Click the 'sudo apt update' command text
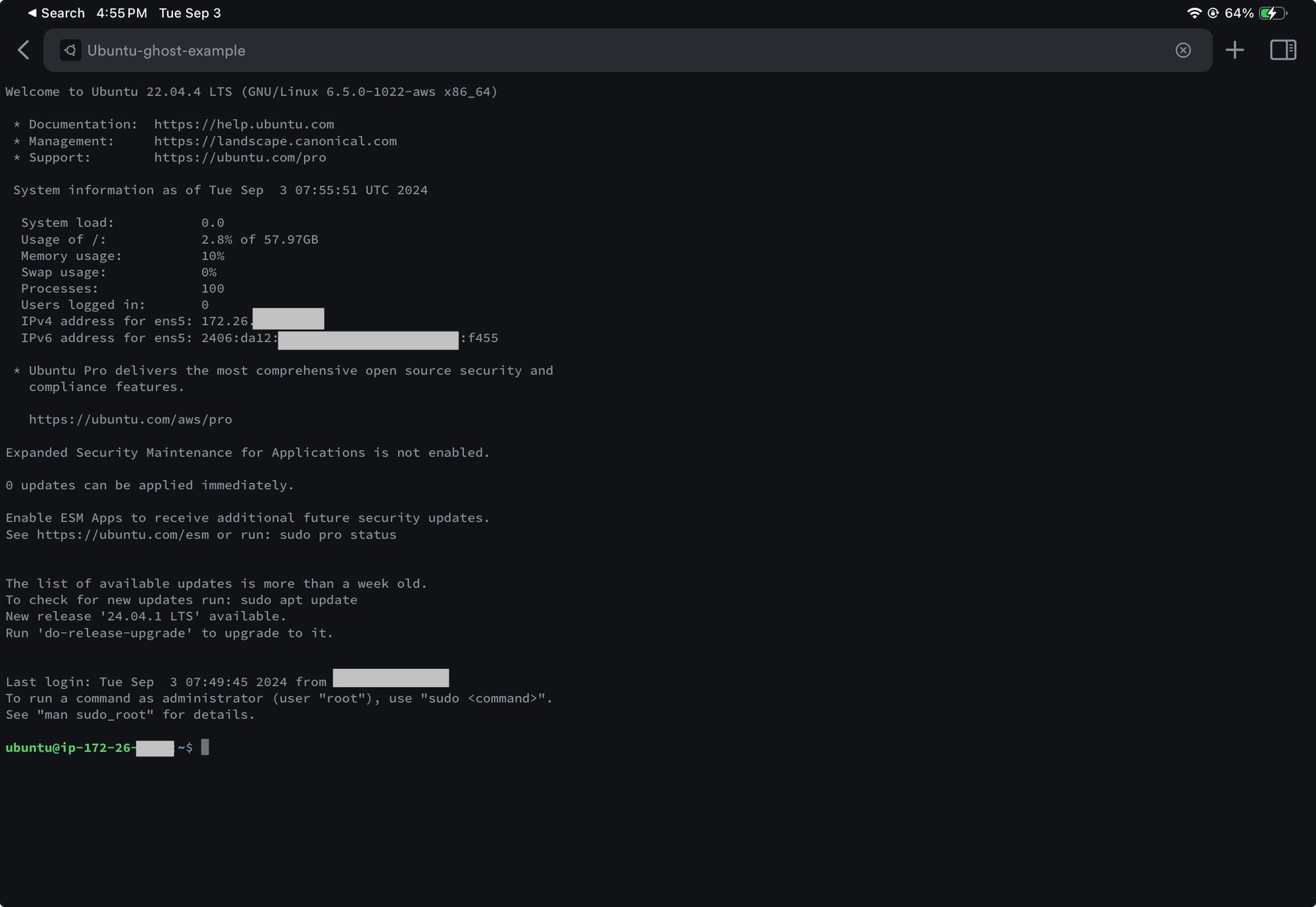1316x907 pixels. [x=299, y=600]
